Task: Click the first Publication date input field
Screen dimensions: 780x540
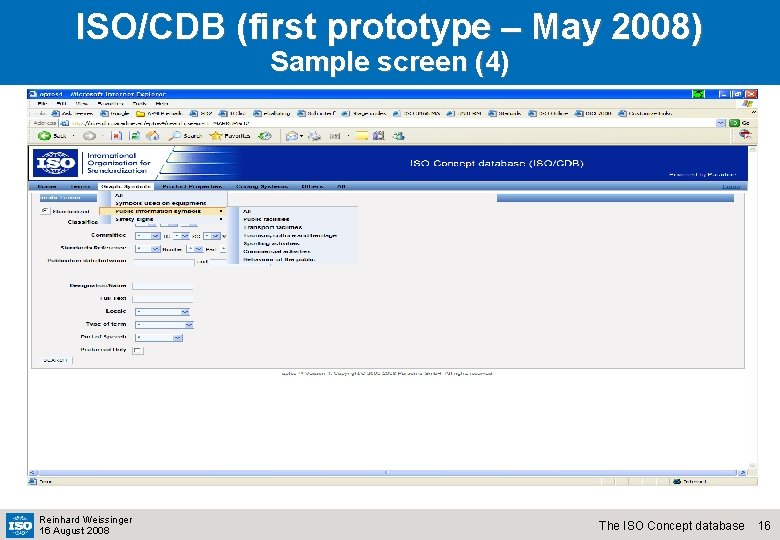Action: (x=165, y=261)
